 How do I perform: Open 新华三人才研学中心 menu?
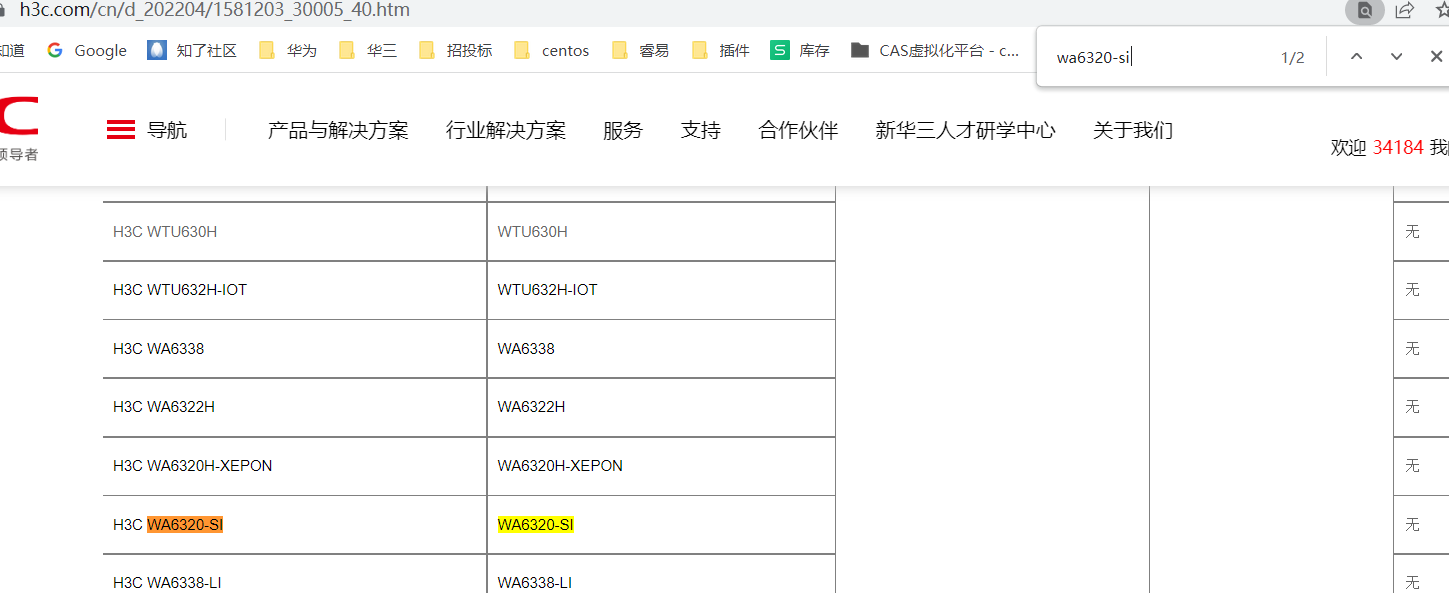click(x=965, y=130)
